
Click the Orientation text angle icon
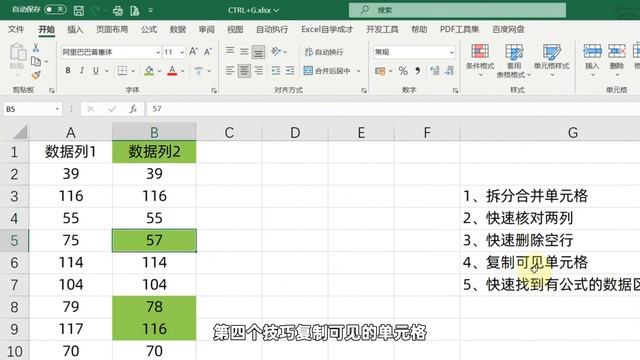tap(276, 51)
